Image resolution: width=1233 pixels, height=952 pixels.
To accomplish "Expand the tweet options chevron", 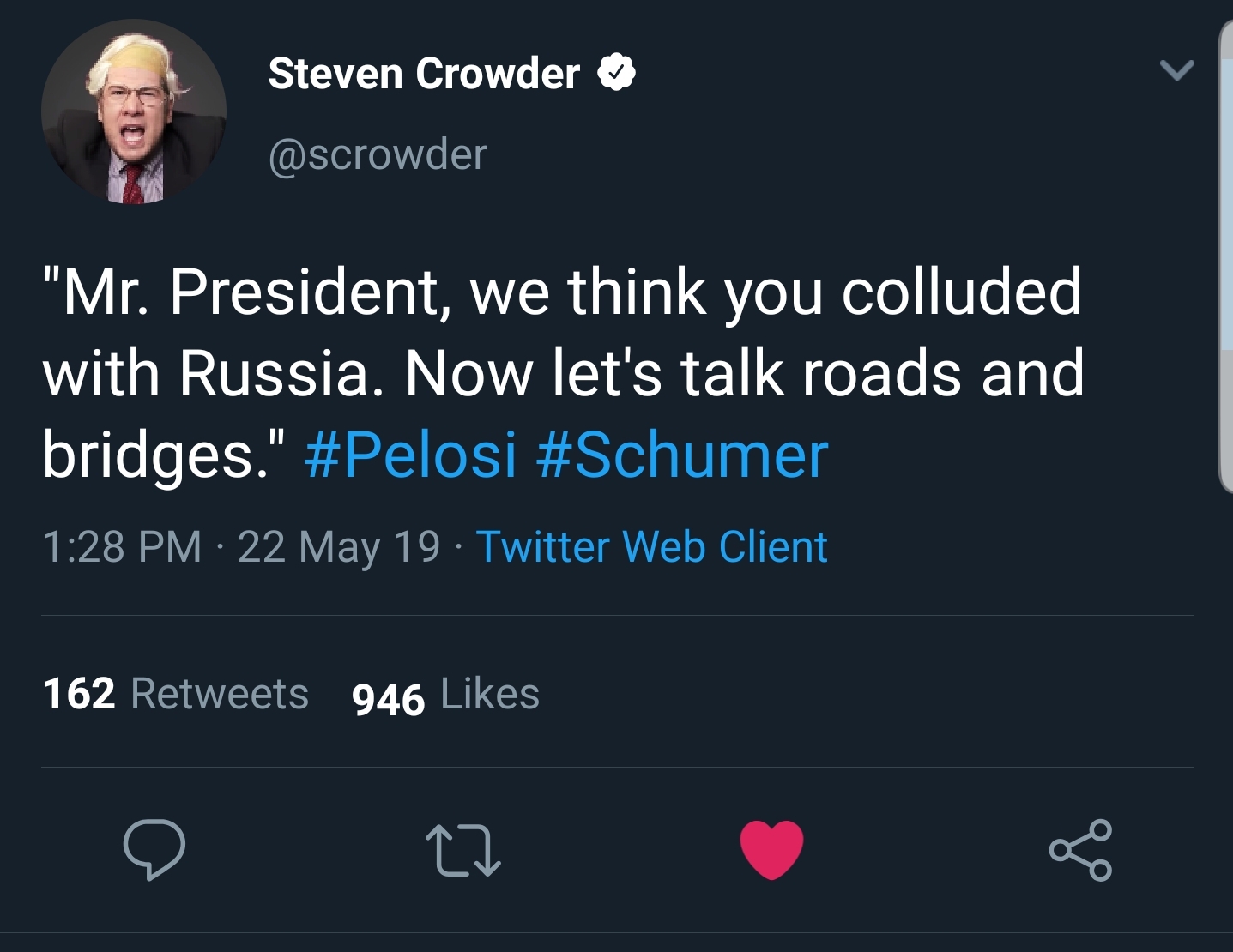I will point(1176,69).
